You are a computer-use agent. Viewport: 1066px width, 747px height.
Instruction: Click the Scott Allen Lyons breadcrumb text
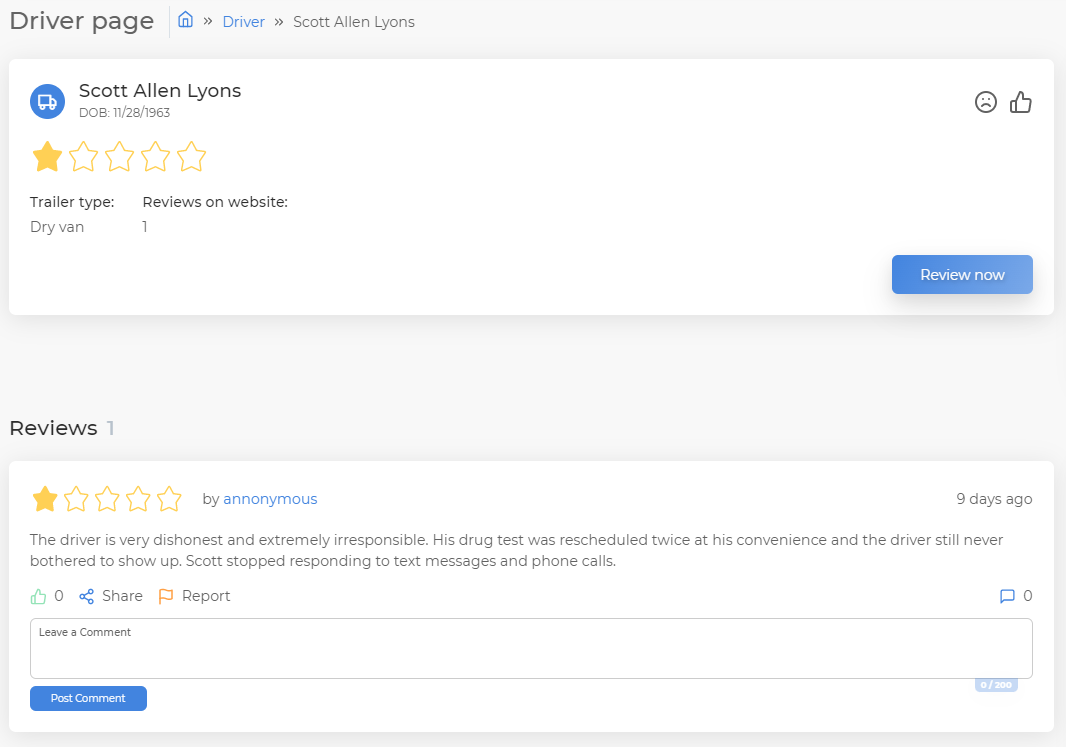[x=353, y=22]
